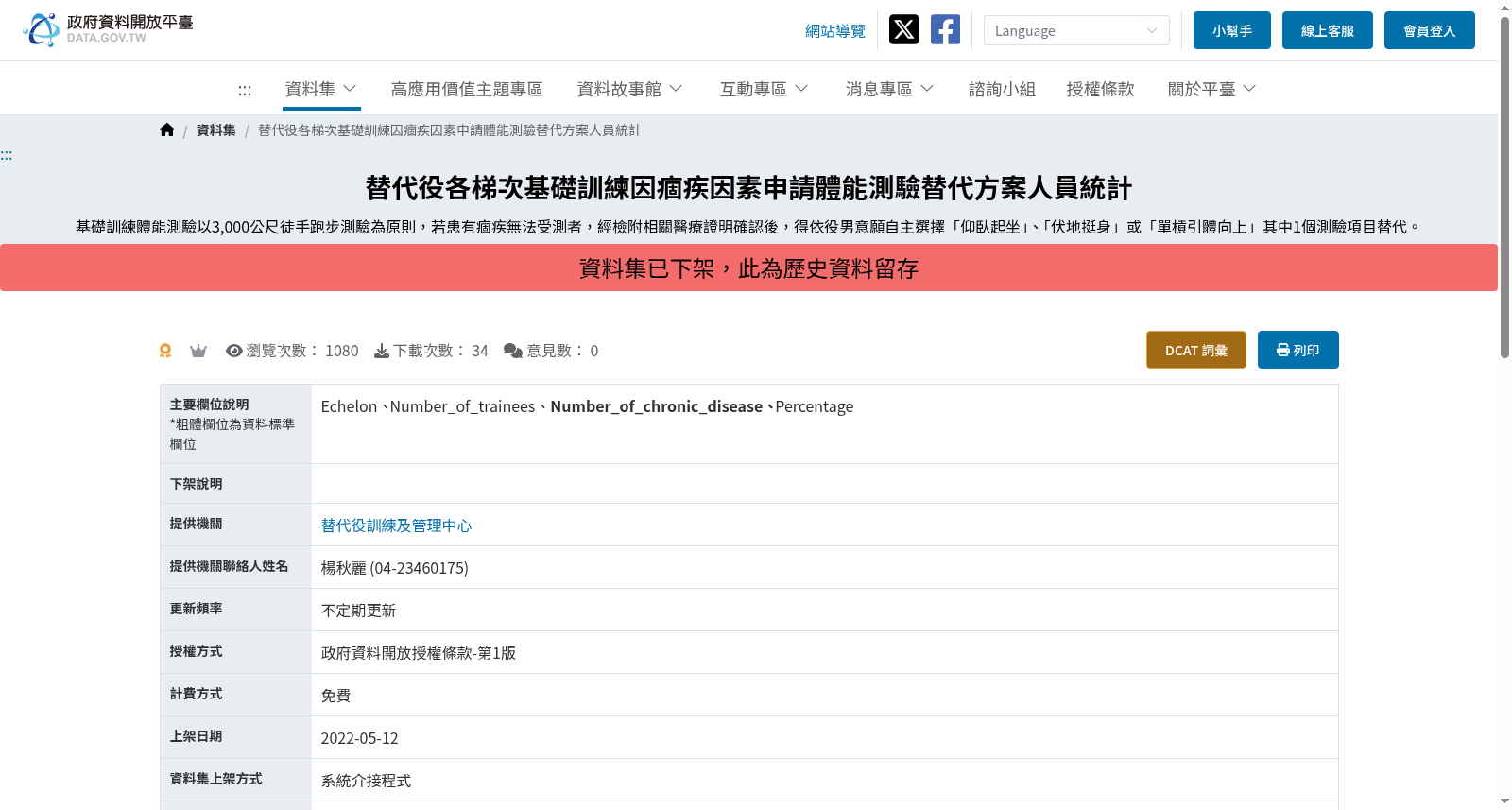Expand the 消息專區 menu
Image resolution: width=1512 pixels, height=810 pixels.
[889, 89]
